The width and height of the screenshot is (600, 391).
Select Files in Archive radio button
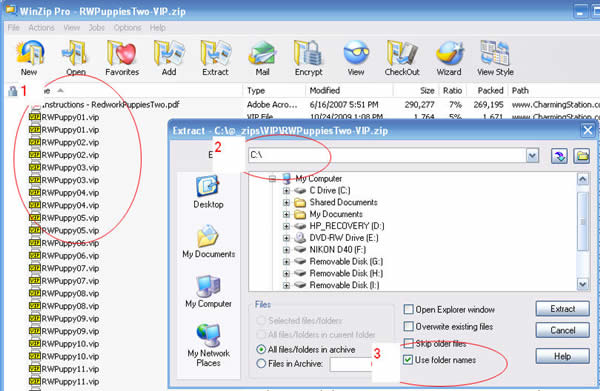(x=261, y=363)
